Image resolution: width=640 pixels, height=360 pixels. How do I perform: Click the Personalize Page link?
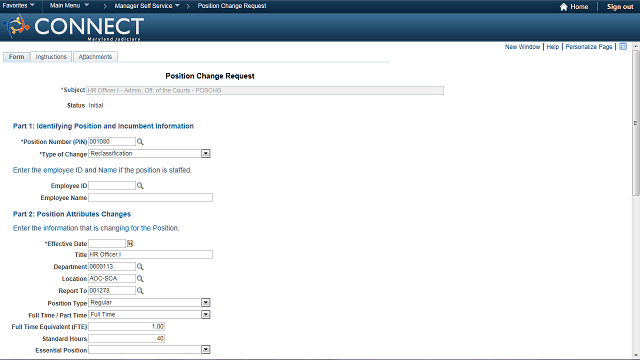pyautogui.click(x=589, y=47)
